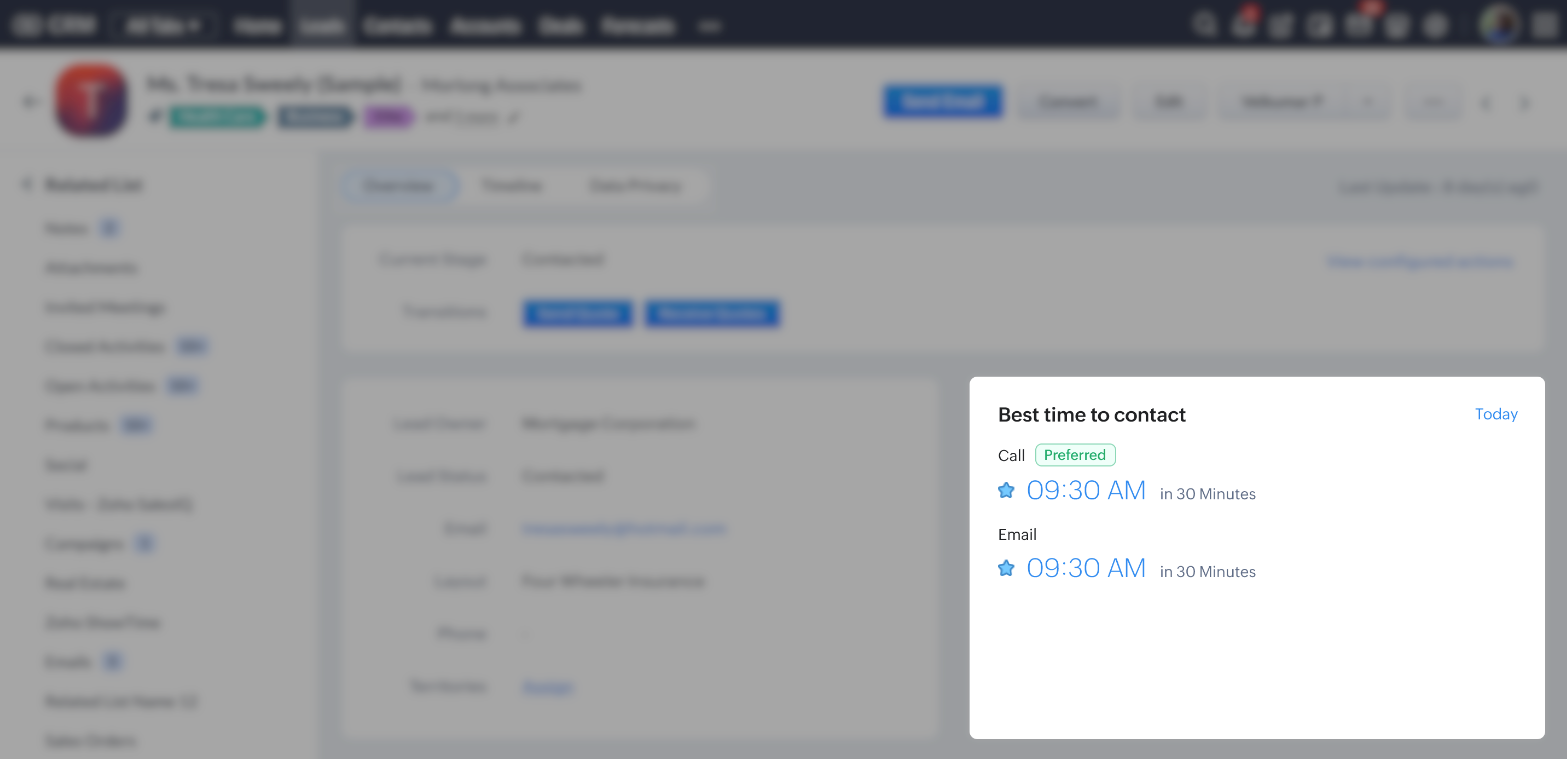Click the star icon beside Email time
This screenshot has width=1567, height=759.
[1006, 568]
